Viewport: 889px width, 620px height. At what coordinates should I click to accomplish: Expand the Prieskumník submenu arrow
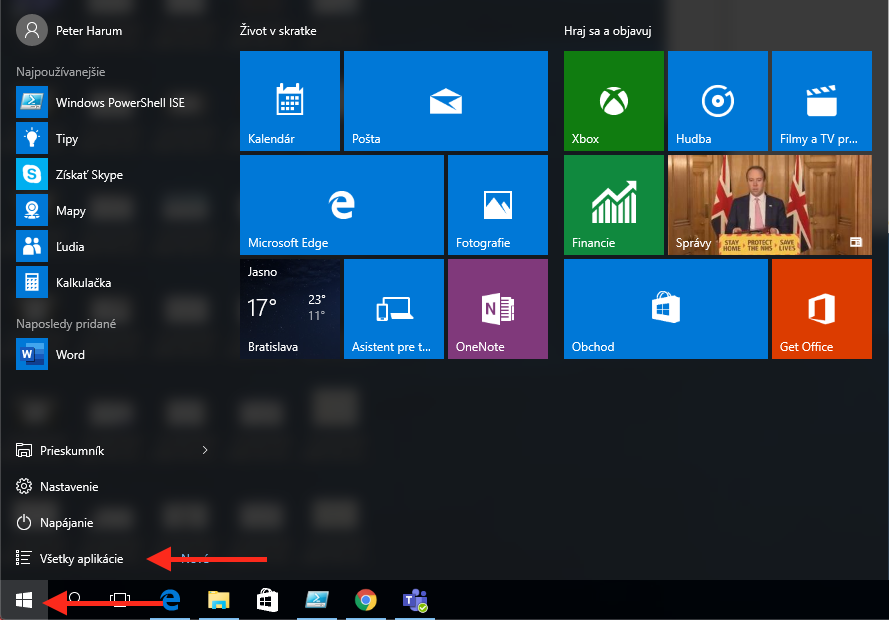pos(205,451)
